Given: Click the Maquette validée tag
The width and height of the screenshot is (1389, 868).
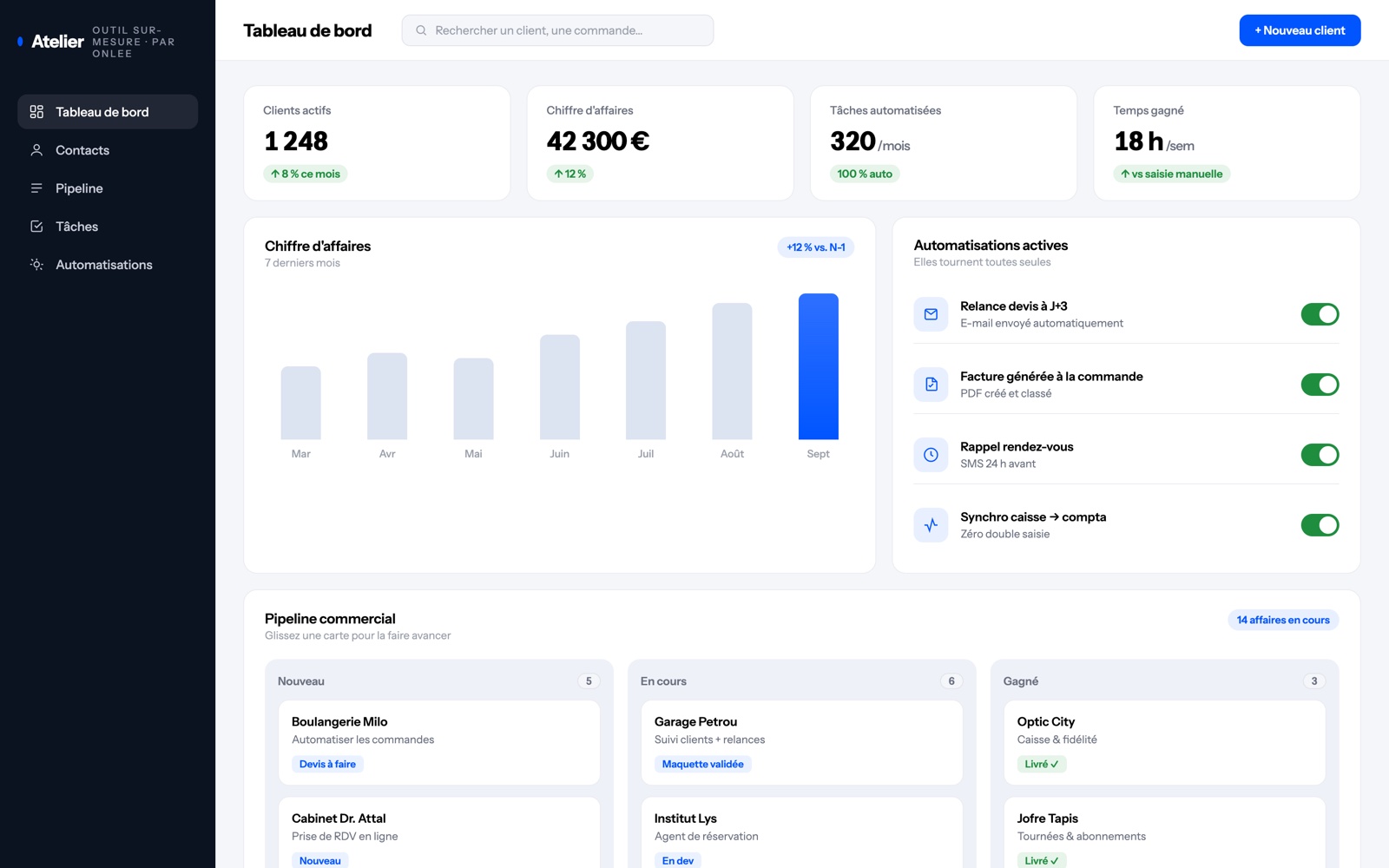Looking at the screenshot, I should (x=703, y=764).
